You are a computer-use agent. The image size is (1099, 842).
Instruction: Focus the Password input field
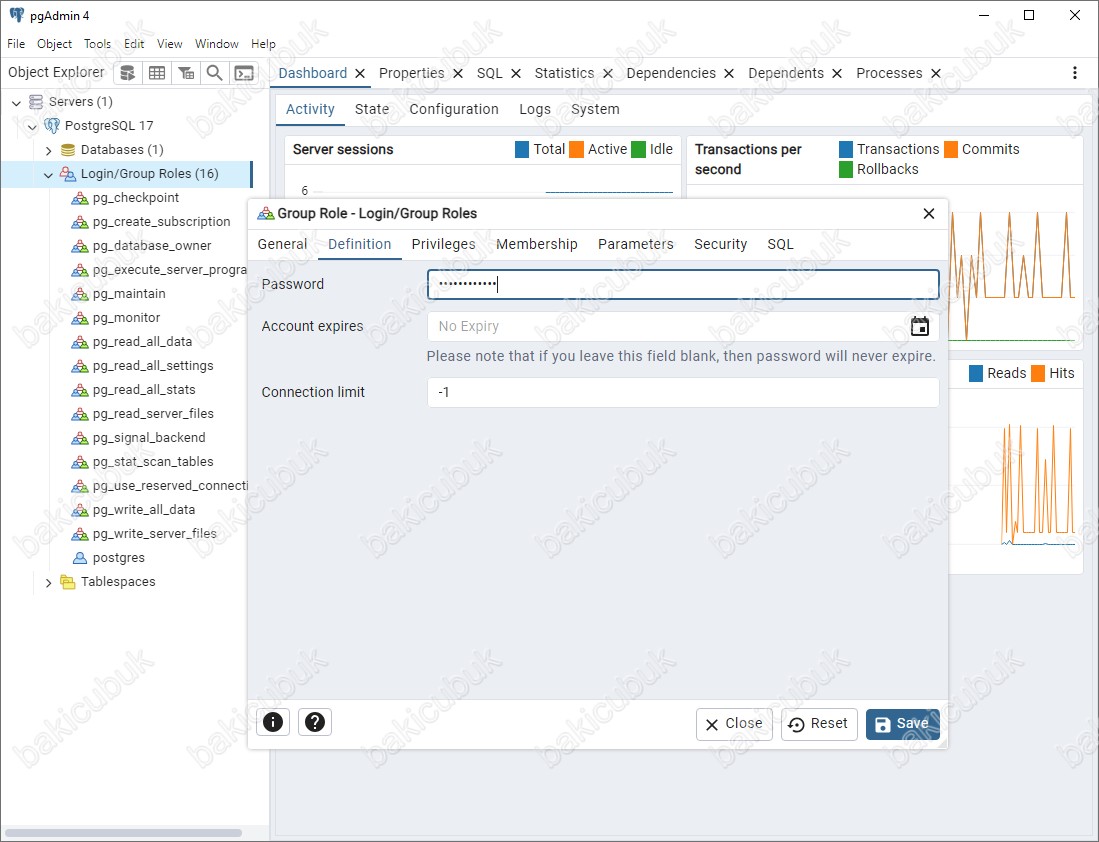pyautogui.click(x=683, y=285)
